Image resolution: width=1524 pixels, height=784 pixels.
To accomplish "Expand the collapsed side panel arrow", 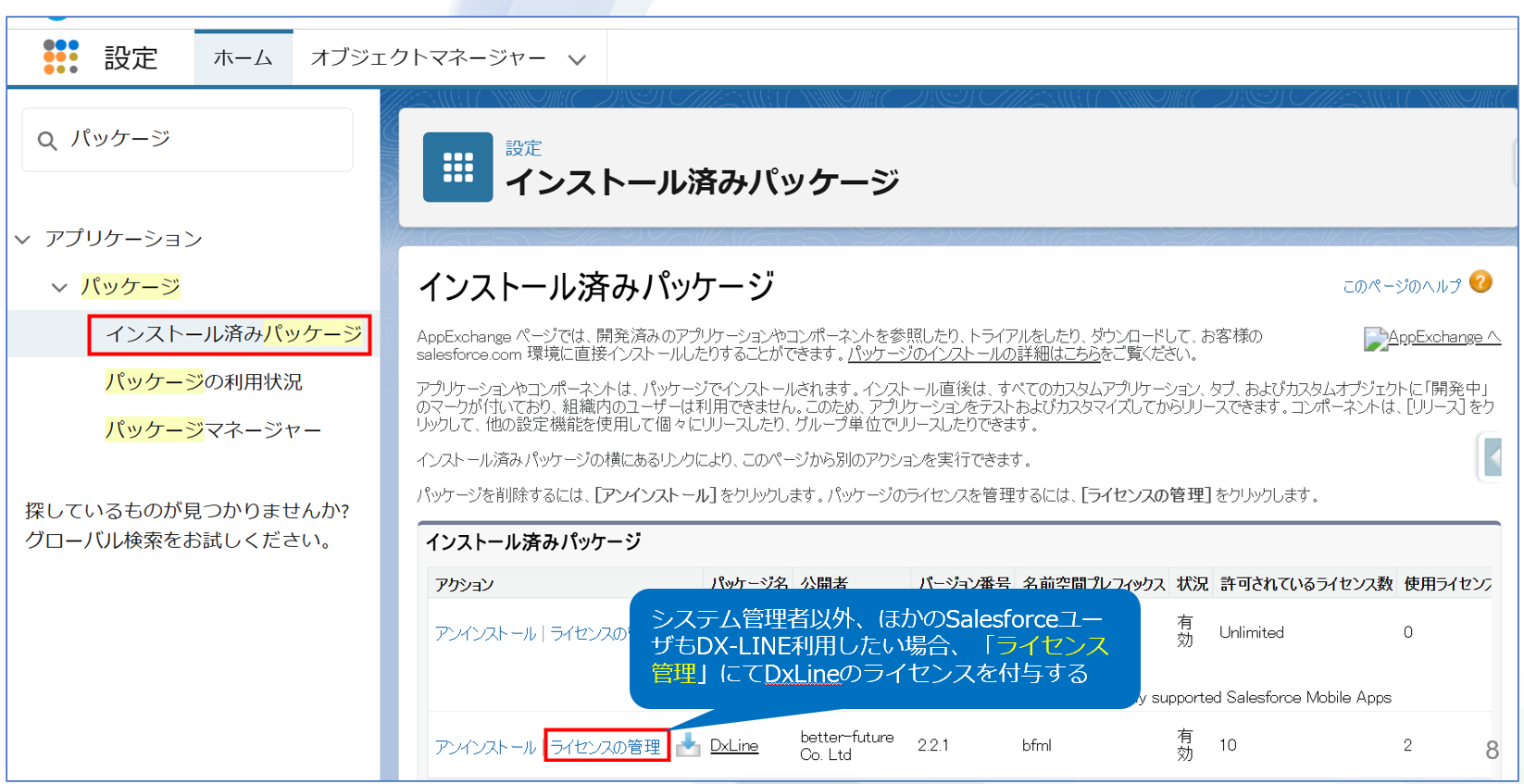I will click(1491, 457).
